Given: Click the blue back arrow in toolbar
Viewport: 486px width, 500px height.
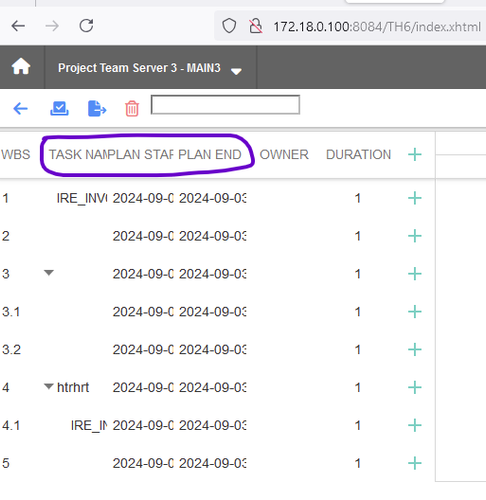Looking at the screenshot, I should click(x=20, y=109).
